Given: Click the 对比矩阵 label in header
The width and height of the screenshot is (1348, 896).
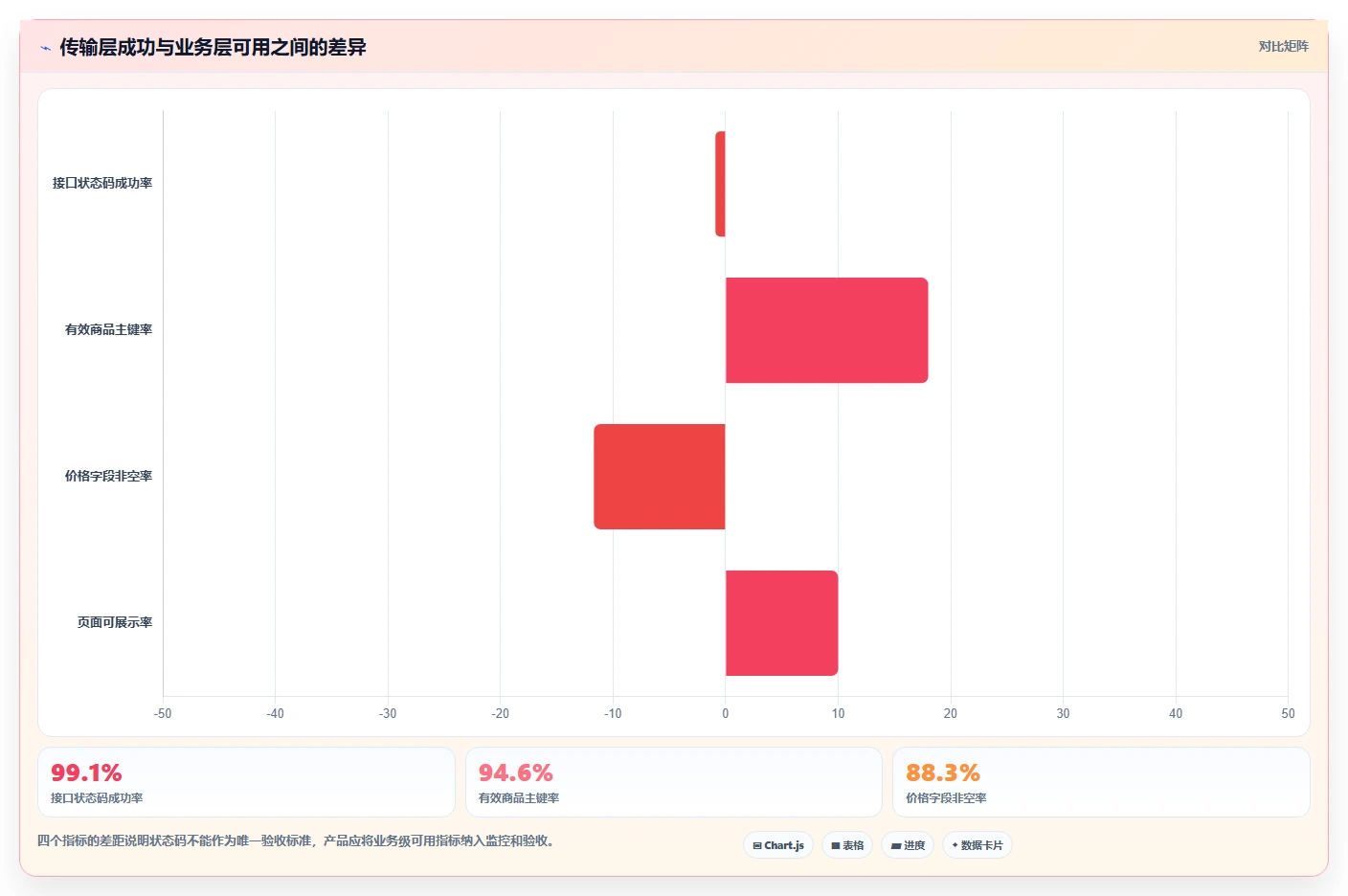Looking at the screenshot, I should pos(1283,46).
